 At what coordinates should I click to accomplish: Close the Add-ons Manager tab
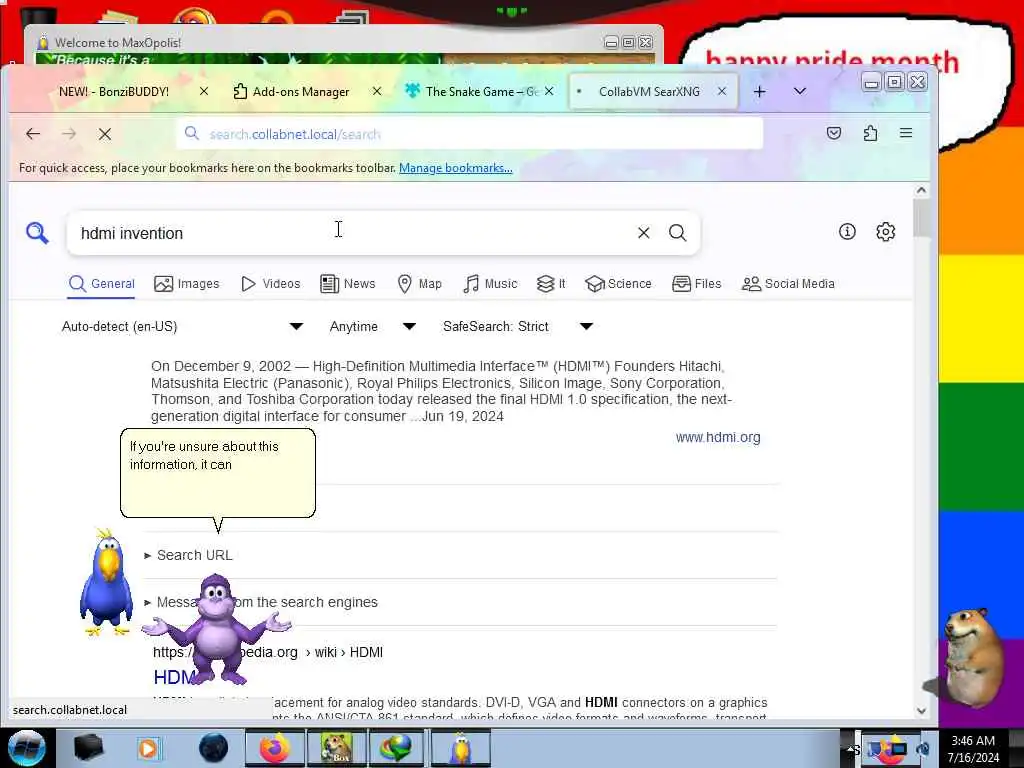tap(377, 91)
